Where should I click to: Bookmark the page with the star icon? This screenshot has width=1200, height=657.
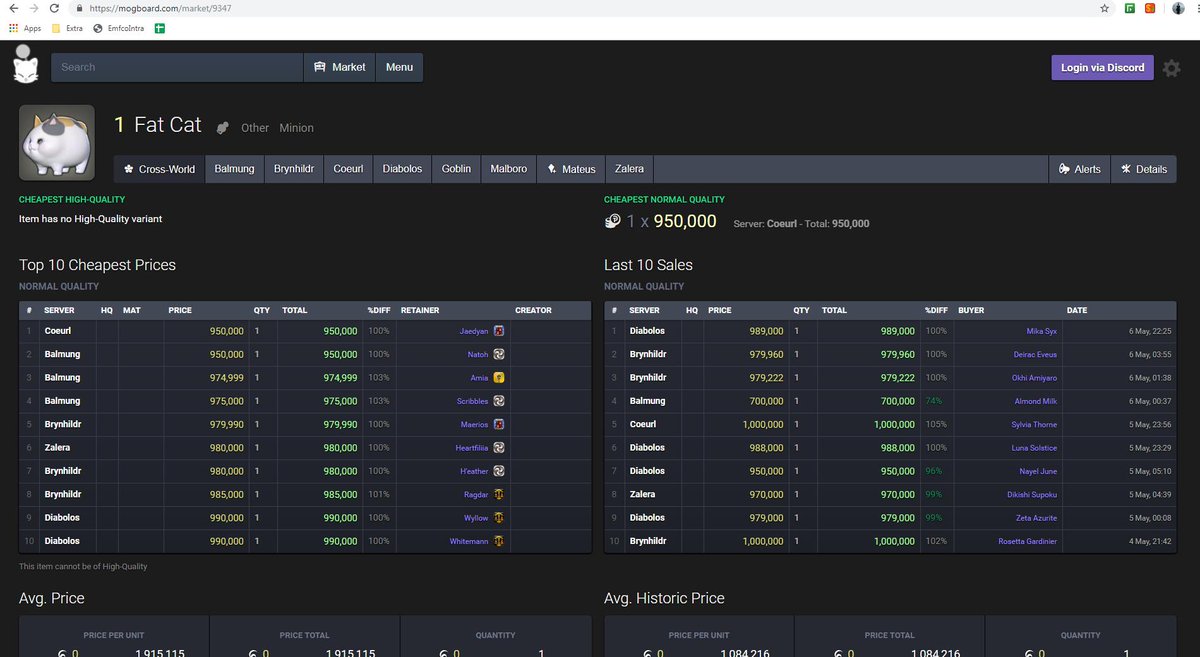1104,8
